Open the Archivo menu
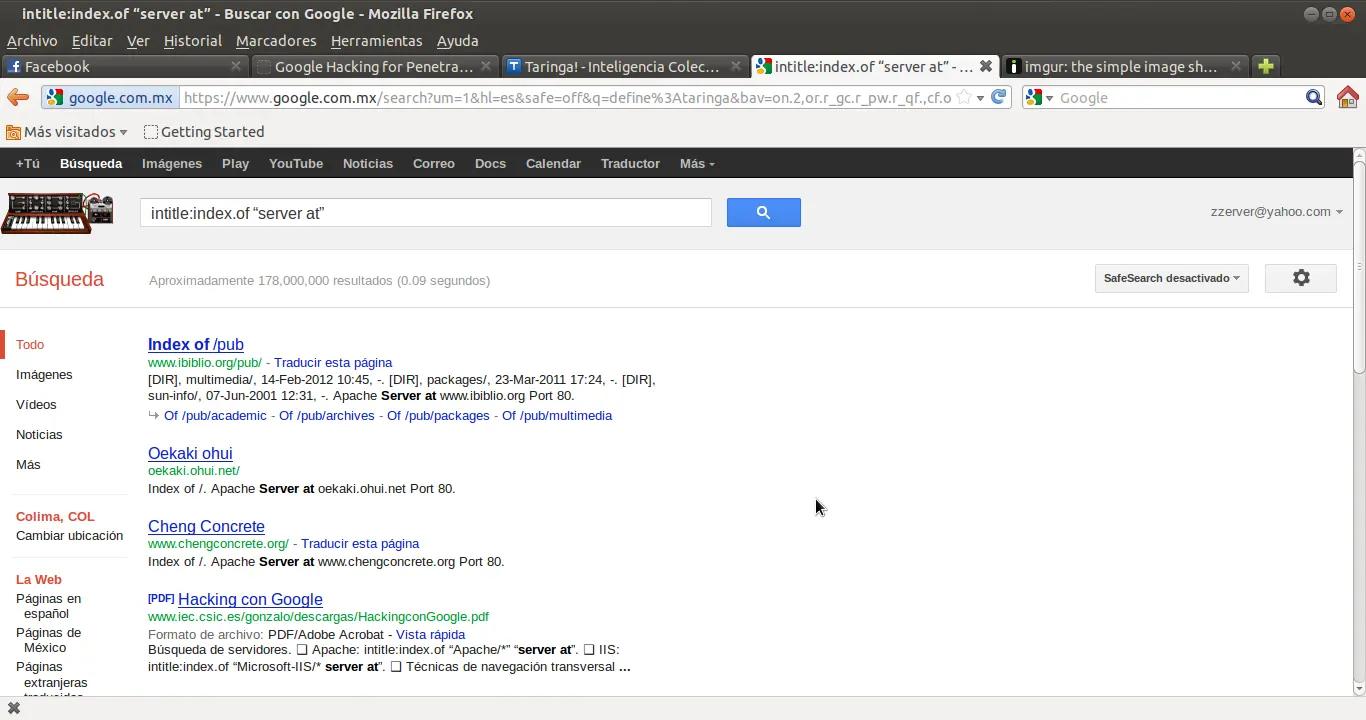This screenshot has width=1366, height=720. click(32, 41)
